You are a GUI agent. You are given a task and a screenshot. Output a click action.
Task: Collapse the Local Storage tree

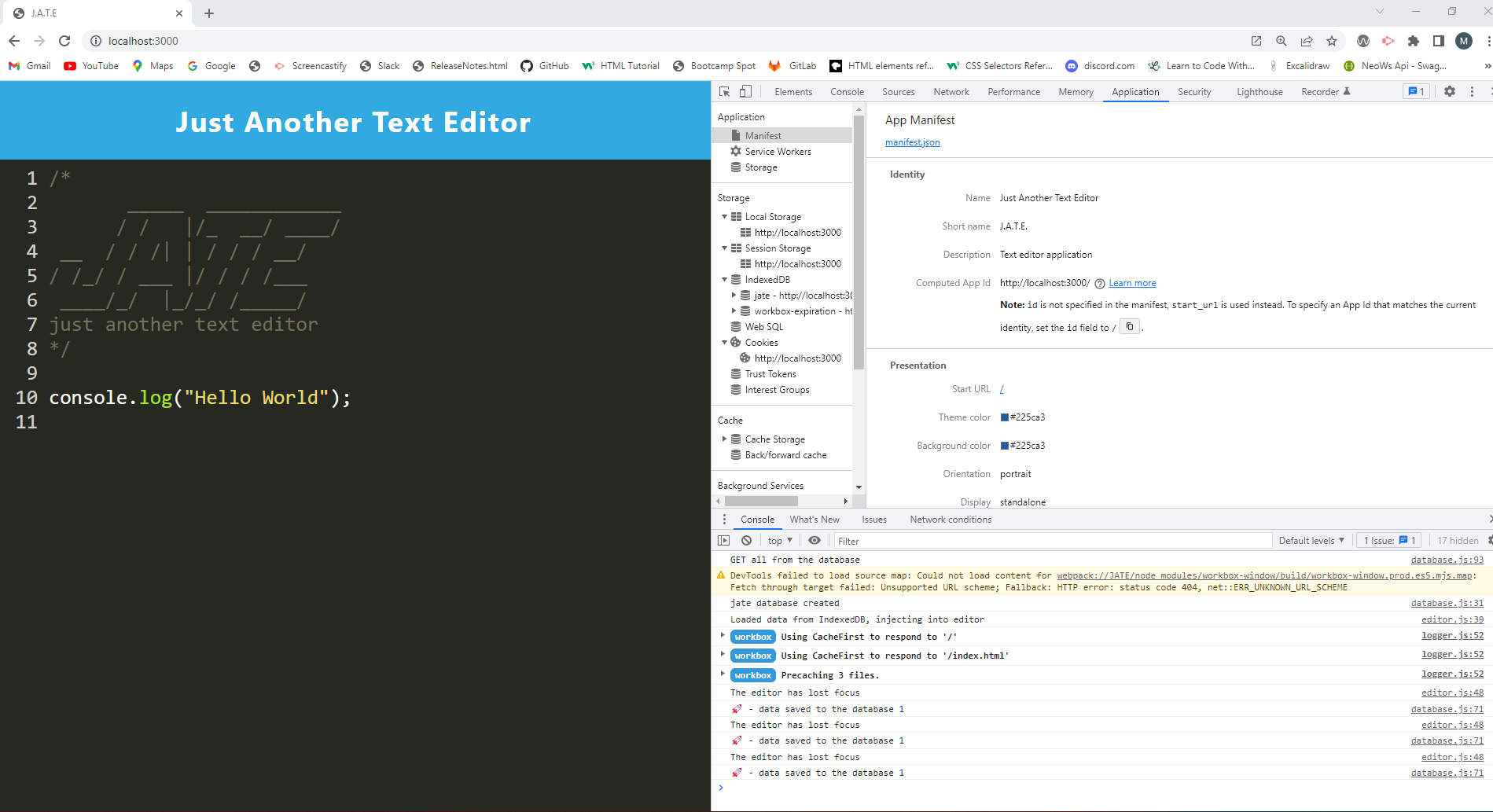(725, 216)
